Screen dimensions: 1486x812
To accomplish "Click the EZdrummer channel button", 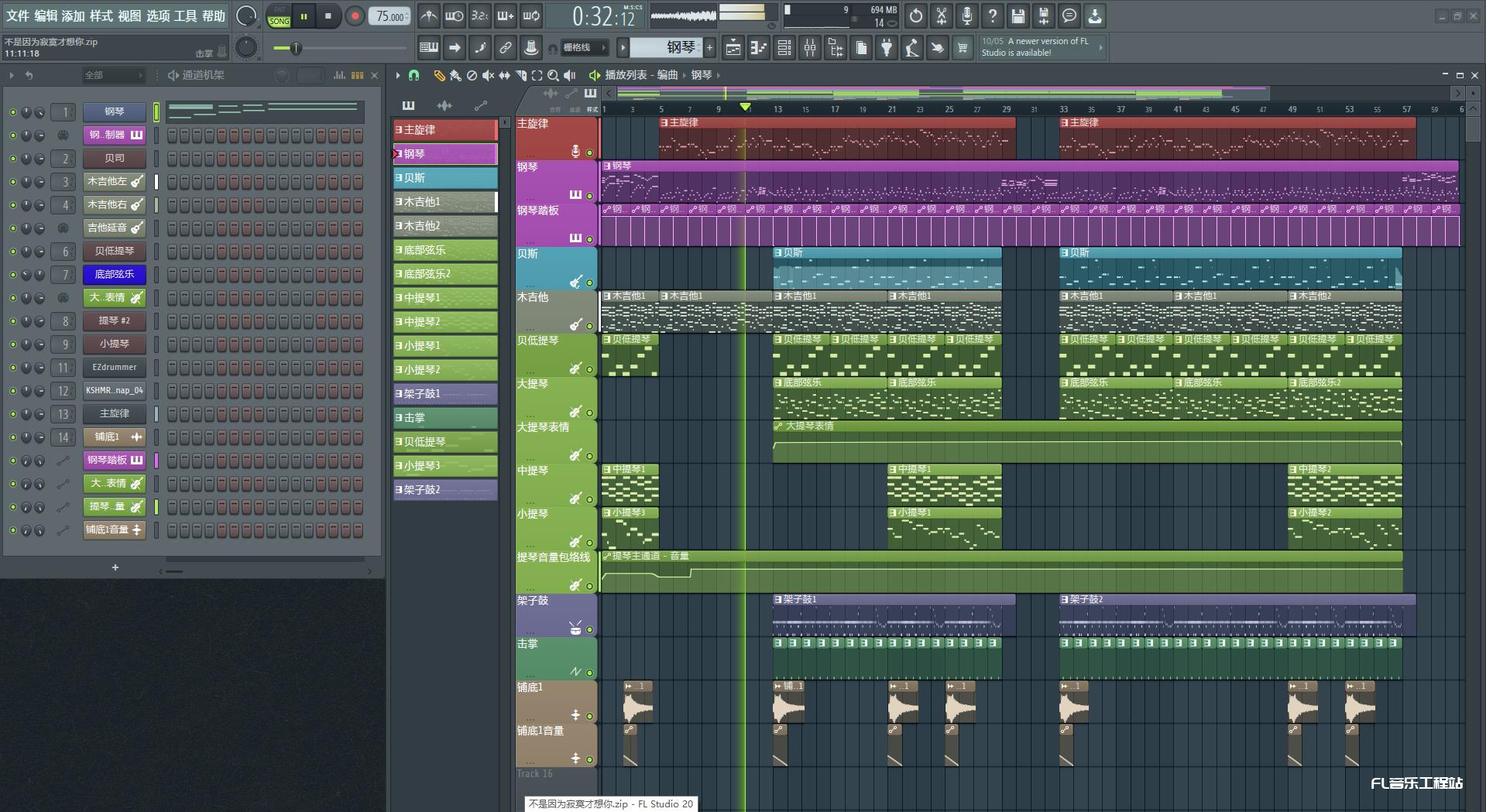I will tap(115, 368).
